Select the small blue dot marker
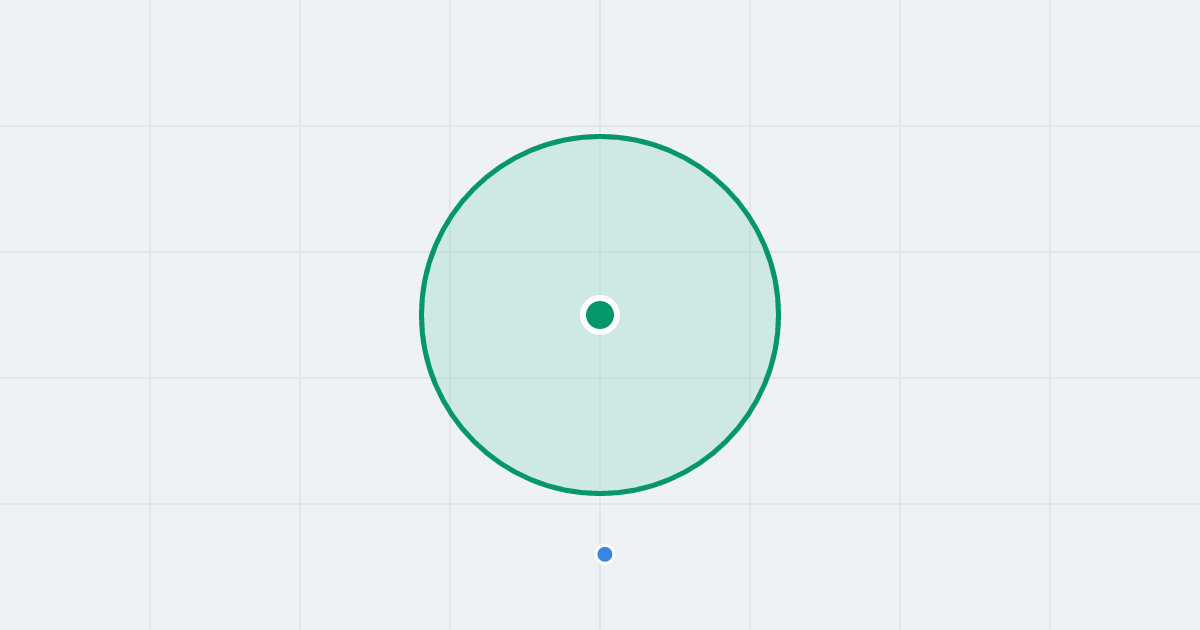The image size is (1200, 630). coord(605,554)
